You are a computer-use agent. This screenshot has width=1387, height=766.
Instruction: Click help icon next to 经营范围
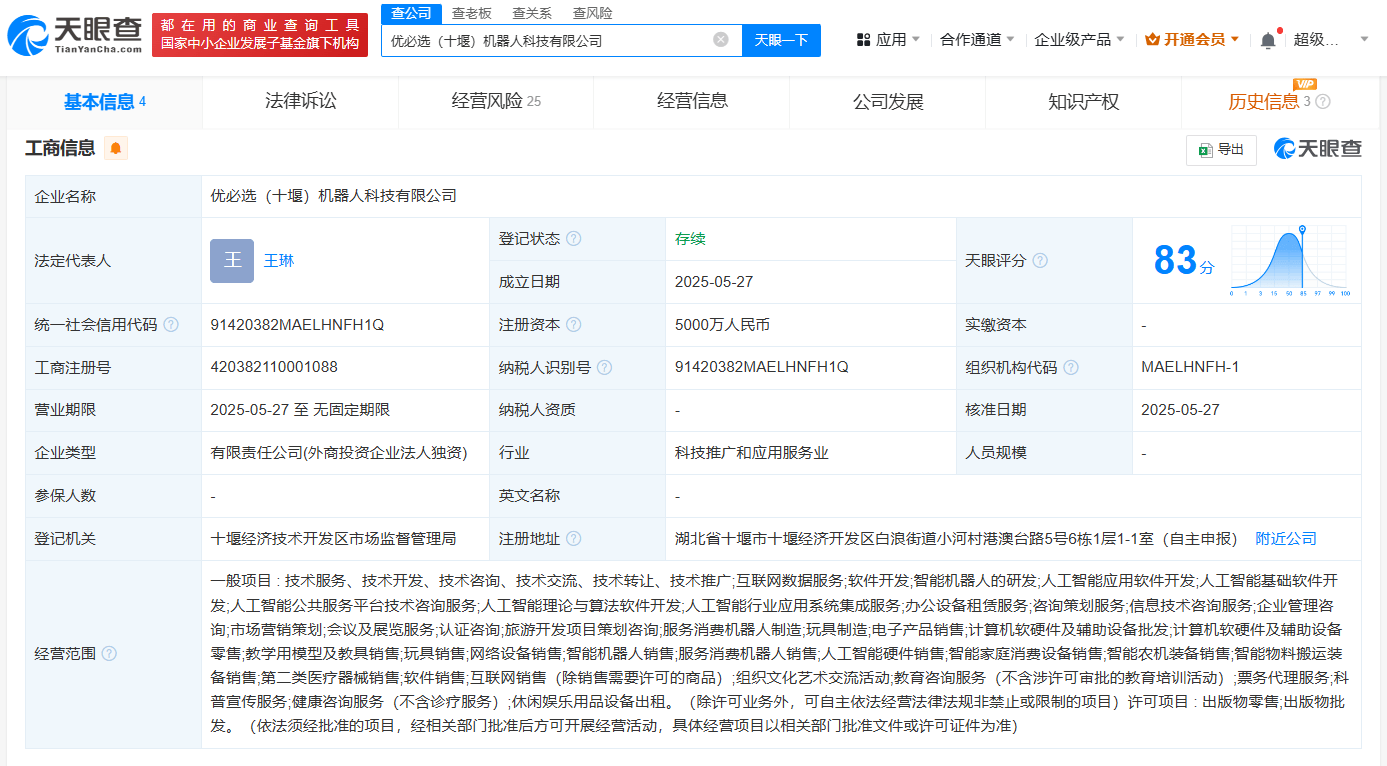[109, 654]
